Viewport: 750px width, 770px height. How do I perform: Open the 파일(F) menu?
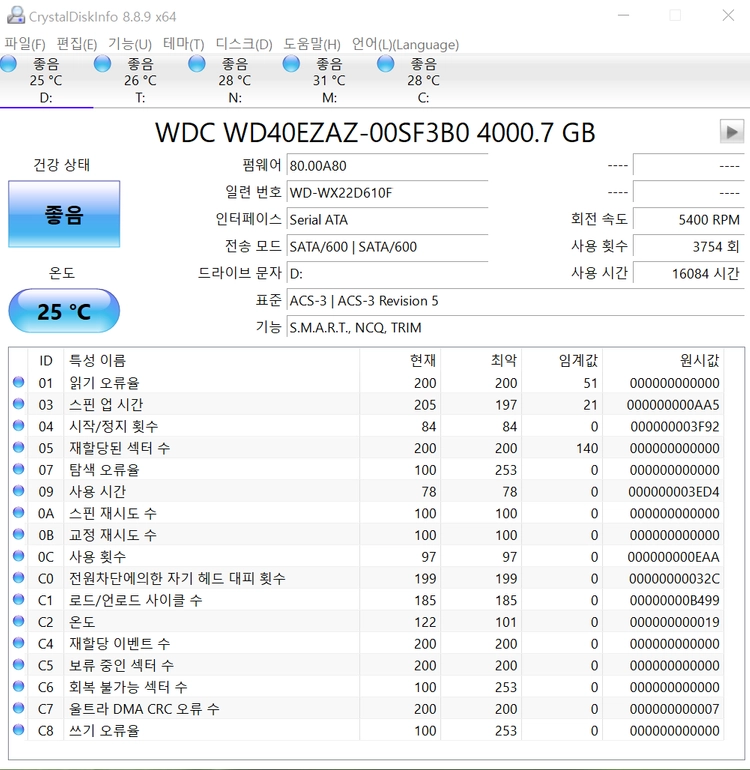coord(25,44)
